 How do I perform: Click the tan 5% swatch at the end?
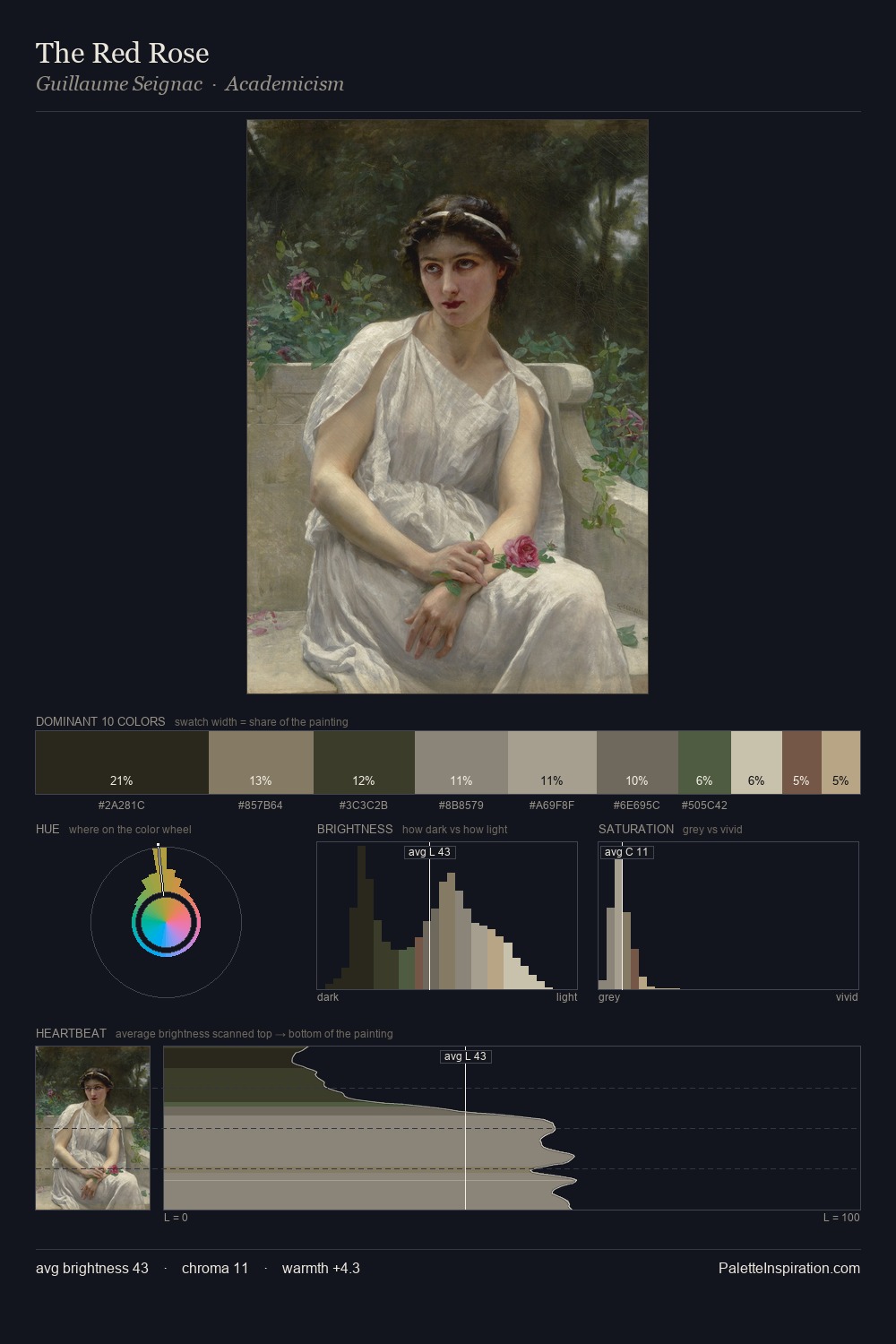tap(840, 762)
